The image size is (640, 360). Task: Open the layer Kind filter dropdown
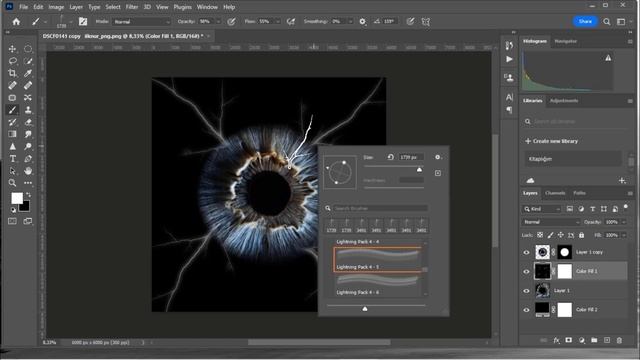click(x=542, y=209)
